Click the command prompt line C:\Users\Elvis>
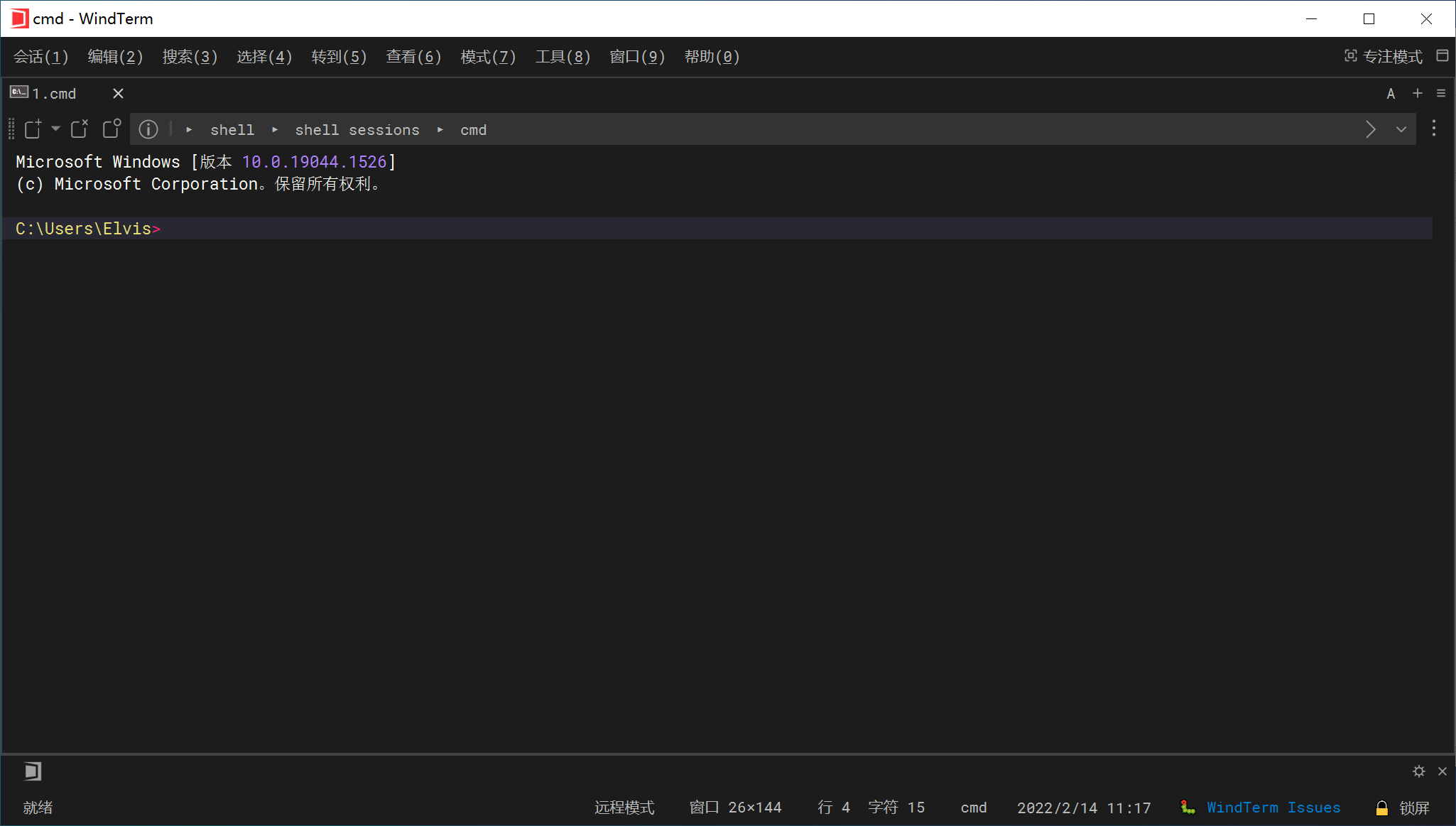 89,229
